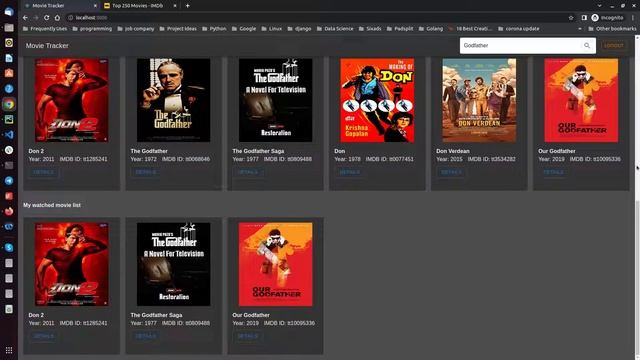Open the django bookmark folder
This screenshot has height=360, width=640.
[x=300, y=29]
